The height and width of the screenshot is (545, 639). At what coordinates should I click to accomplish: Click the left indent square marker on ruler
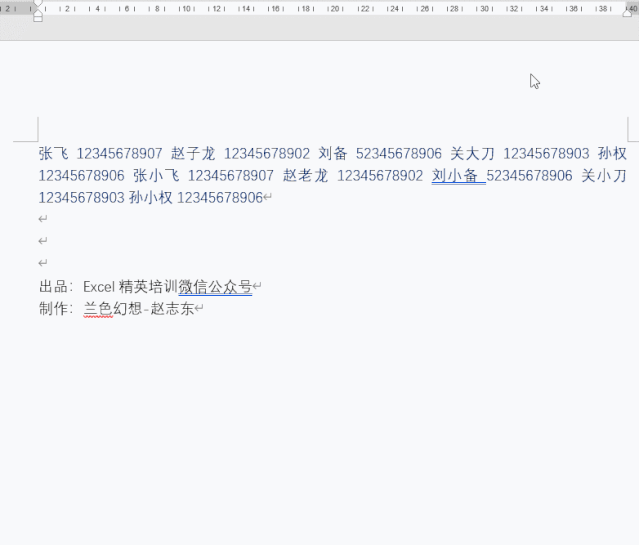(38, 19)
